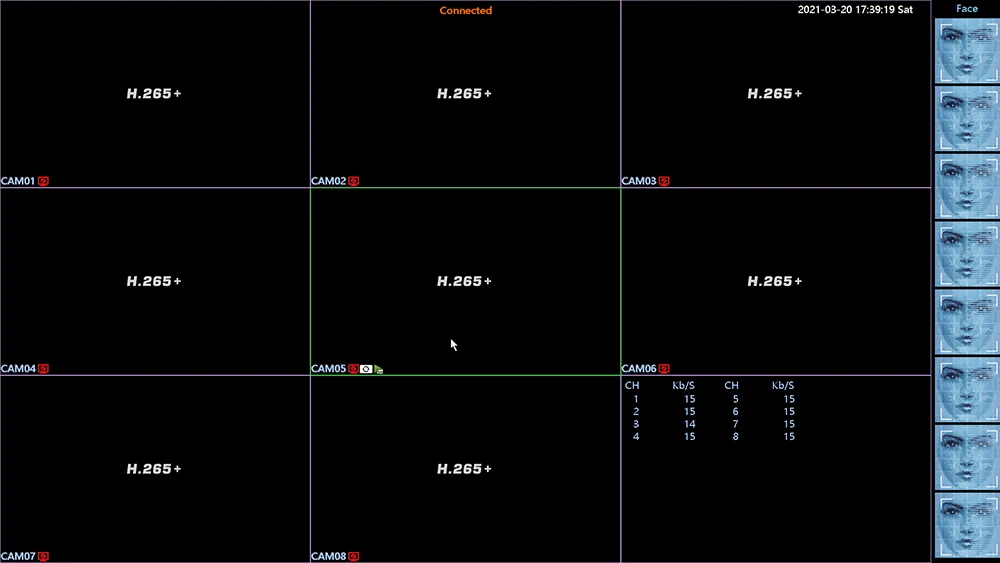Click the bitrate value 14 for channel 3
The image size is (1000, 563).
689,424
